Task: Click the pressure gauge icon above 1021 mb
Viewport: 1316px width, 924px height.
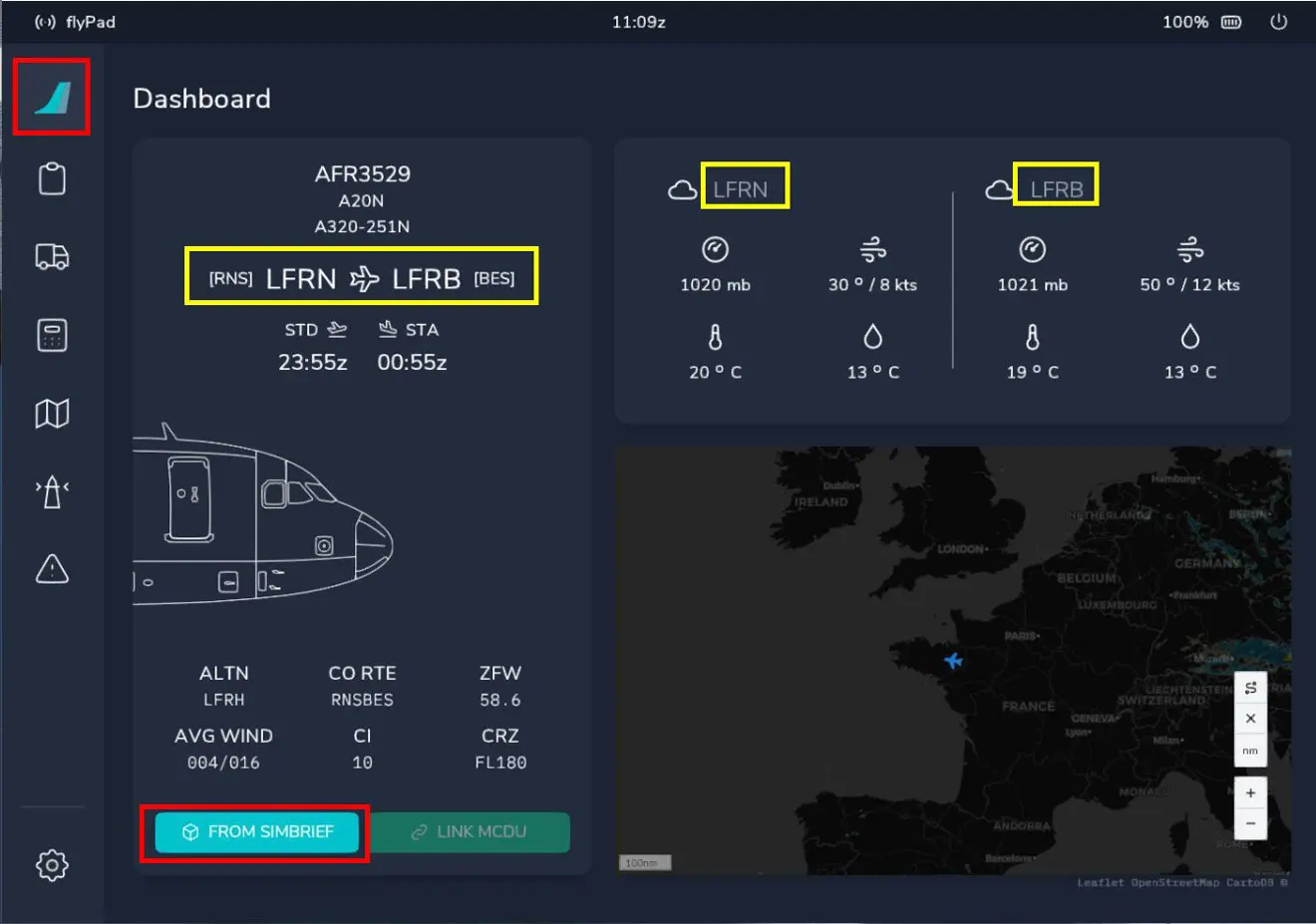Action: click(x=1032, y=249)
